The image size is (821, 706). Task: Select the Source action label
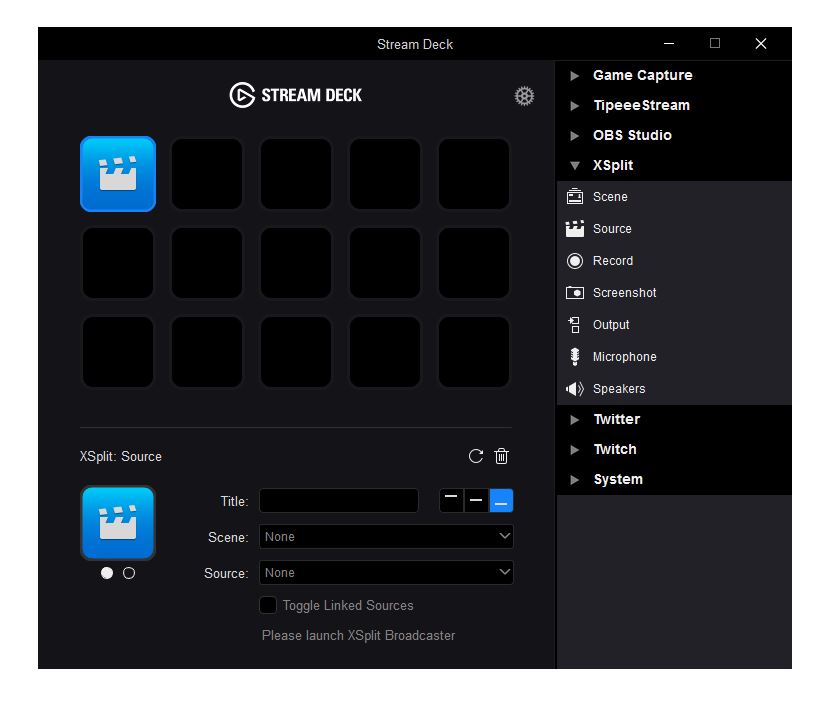coord(612,228)
